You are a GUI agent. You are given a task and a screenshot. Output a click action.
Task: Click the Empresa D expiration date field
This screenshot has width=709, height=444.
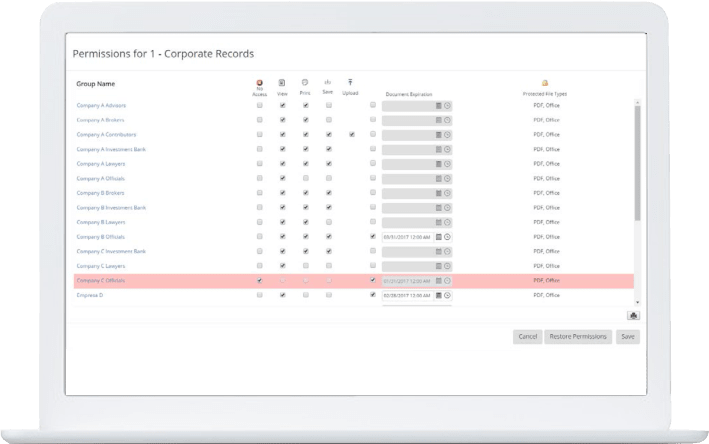click(x=408, y=296)
